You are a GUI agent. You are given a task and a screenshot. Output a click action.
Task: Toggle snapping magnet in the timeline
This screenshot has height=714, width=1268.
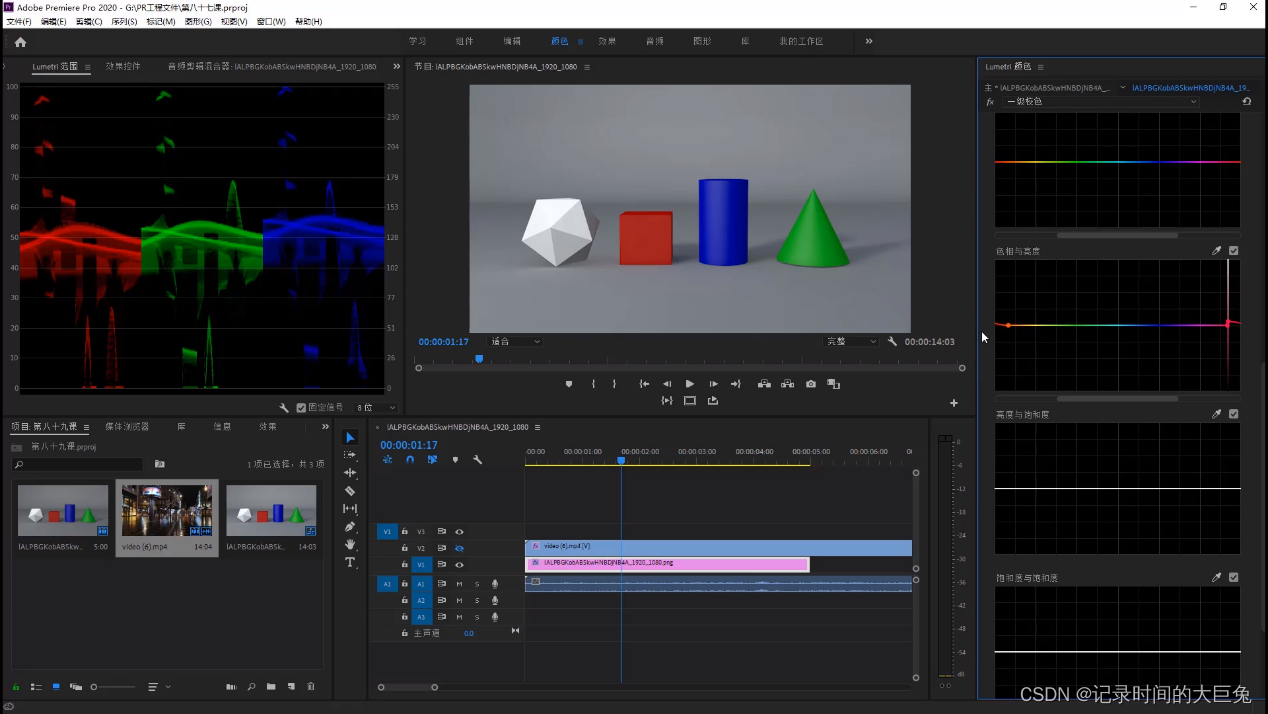[x=410, y=460]
